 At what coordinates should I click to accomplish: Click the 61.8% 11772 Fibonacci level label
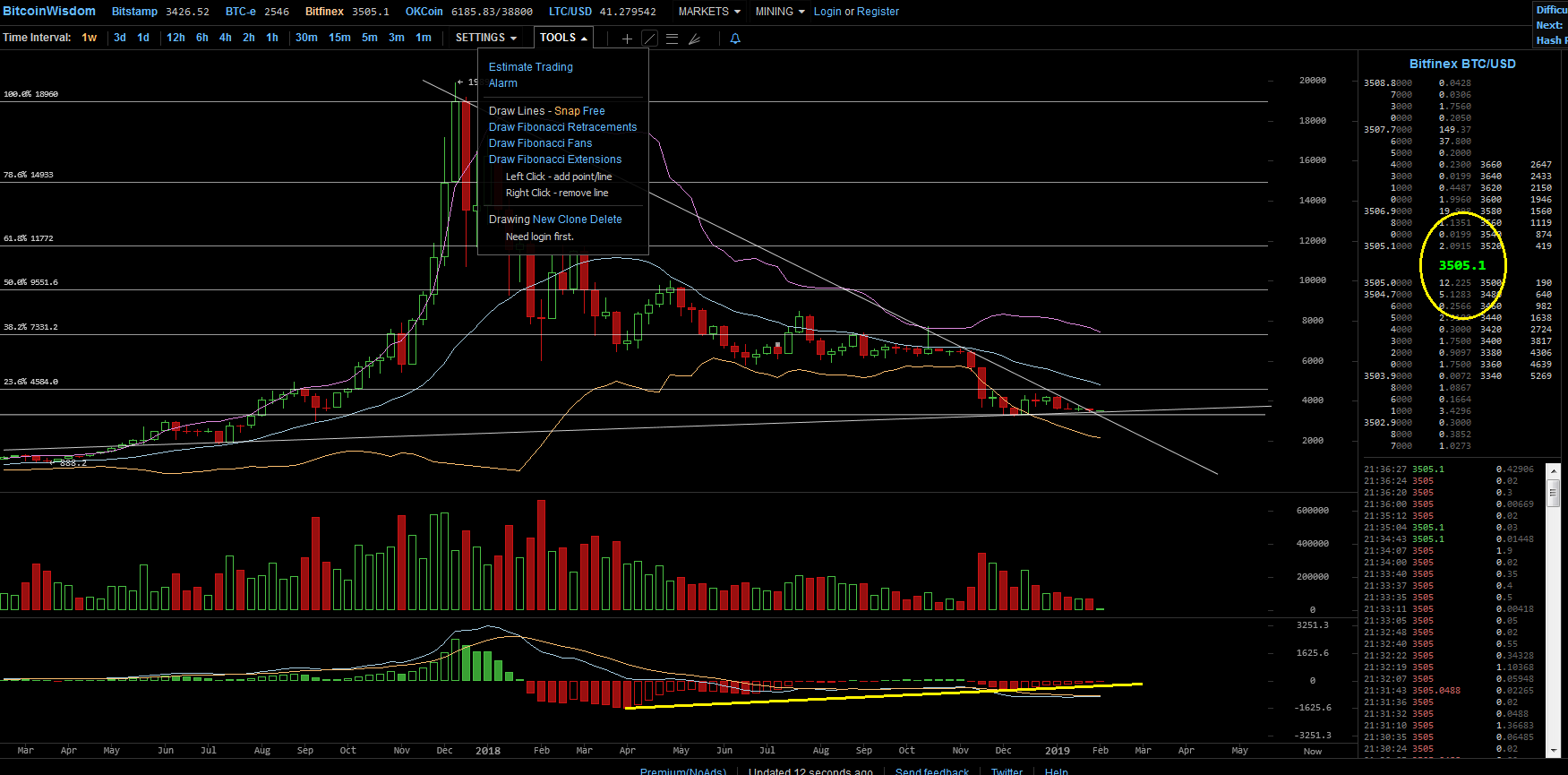[x=29, y=238]
